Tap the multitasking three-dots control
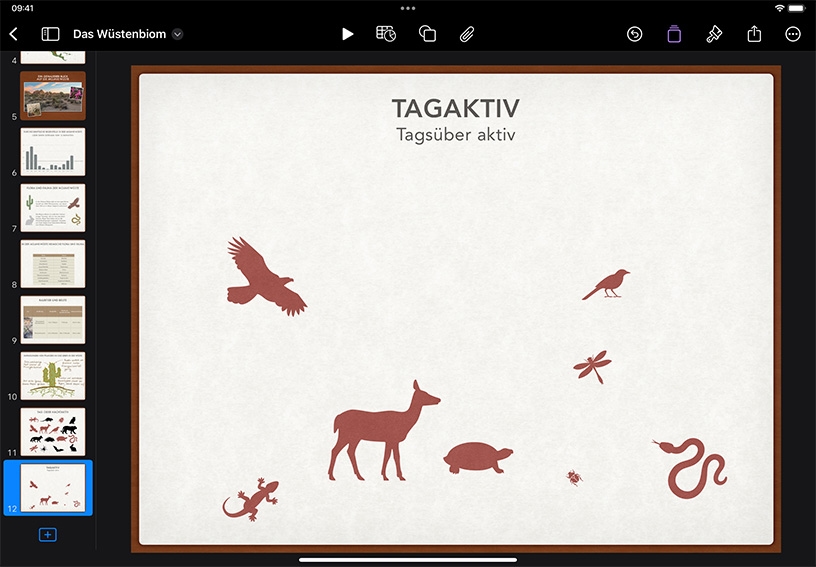The width and height of the screenshot is (816, 567). (x=408, y=8)
